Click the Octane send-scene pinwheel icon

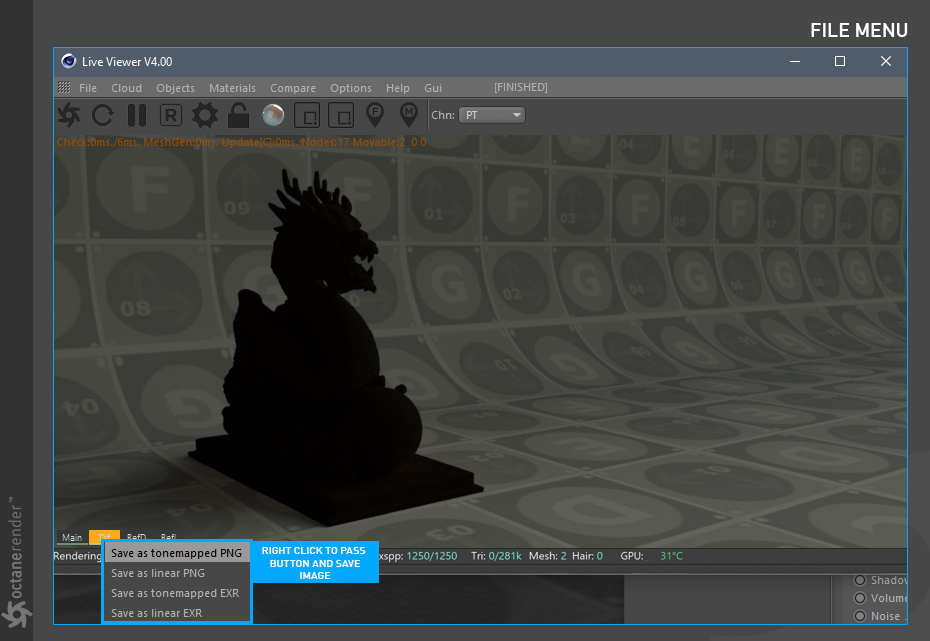coord(69,115)
